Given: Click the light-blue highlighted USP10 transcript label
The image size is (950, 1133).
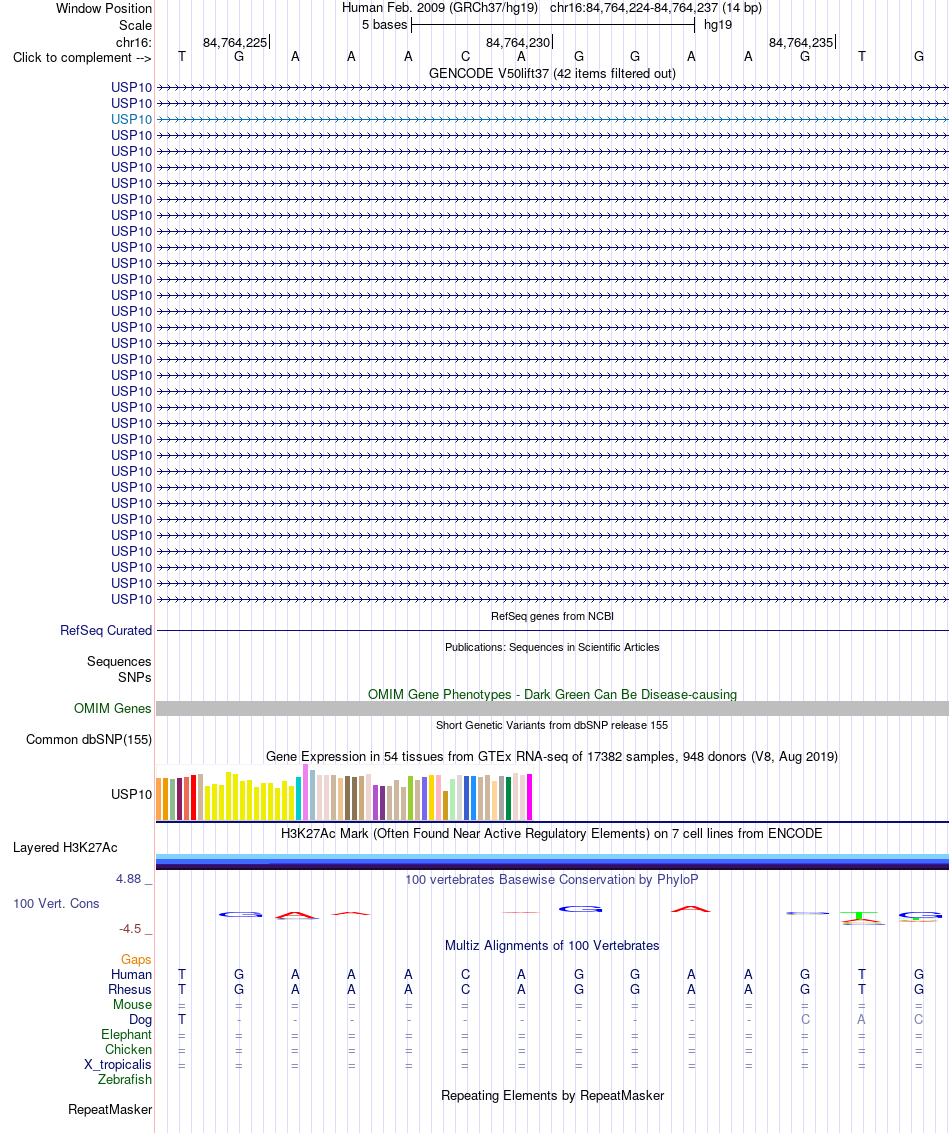Looking at the screenshot, I should coord(131,119).
